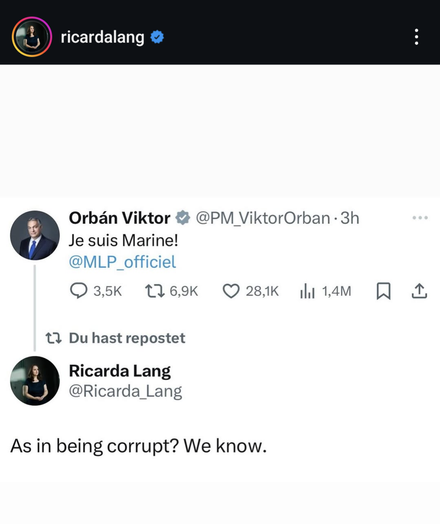Screen dimensions: 440x524
Task: Click the reply icon showing 3,5K
Action: click(x=79, y=290)
